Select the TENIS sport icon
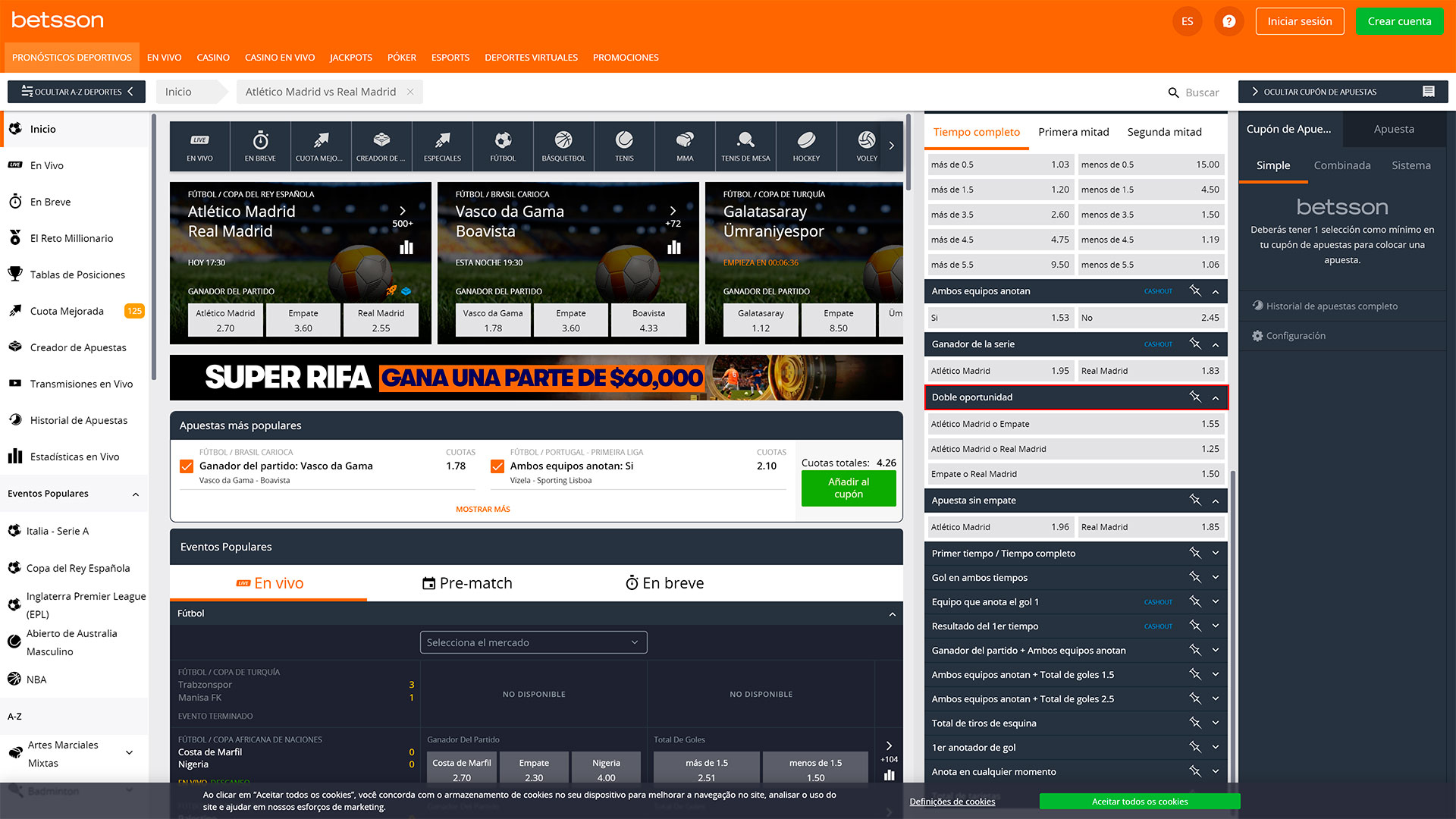This screenshot has width=1456, height=819. (624, 146)
